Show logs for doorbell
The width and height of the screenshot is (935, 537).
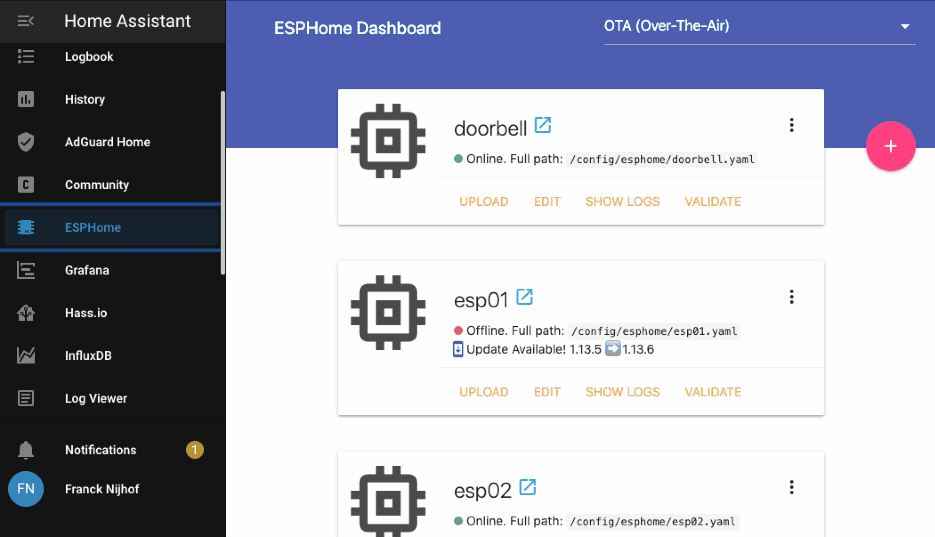pos(623,201)
